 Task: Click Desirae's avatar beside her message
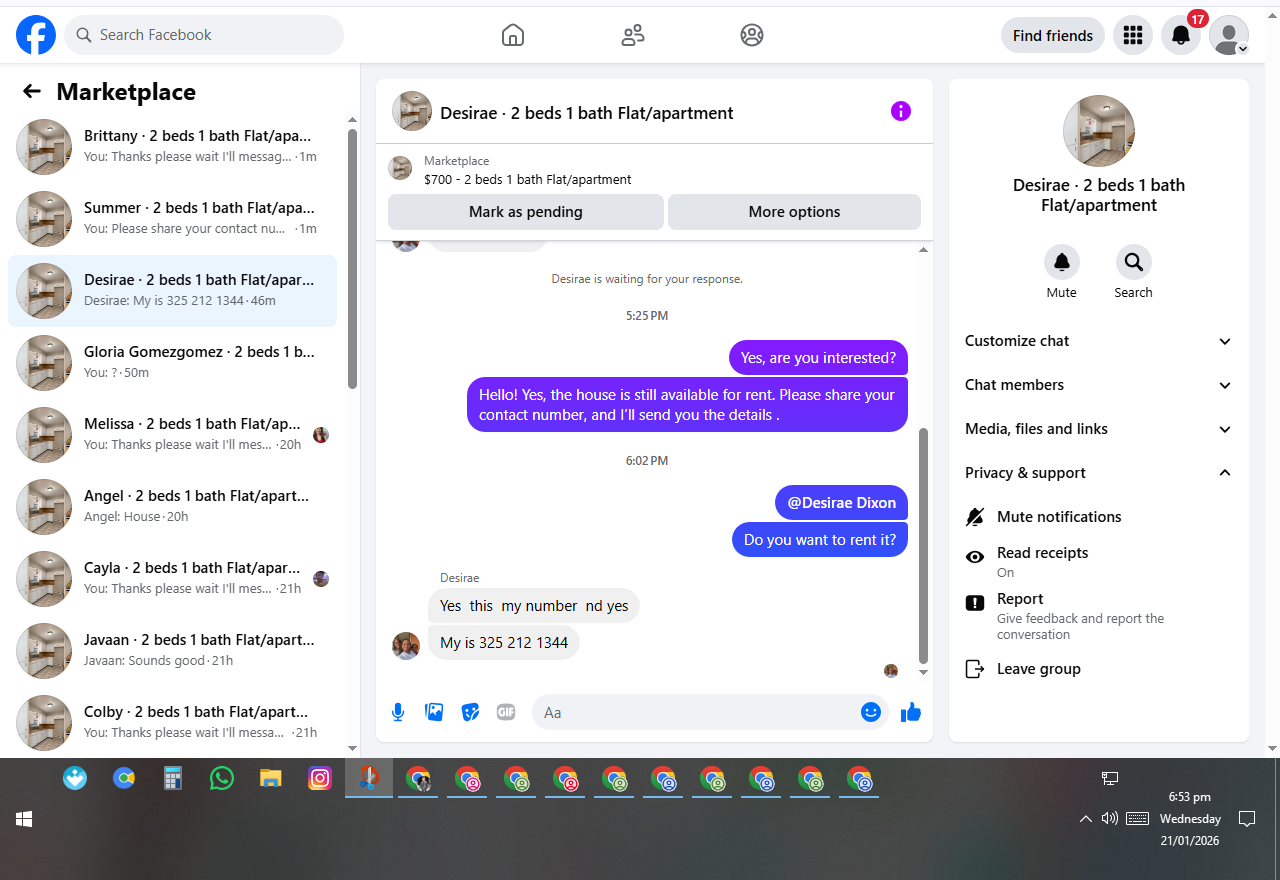point(406,646)
